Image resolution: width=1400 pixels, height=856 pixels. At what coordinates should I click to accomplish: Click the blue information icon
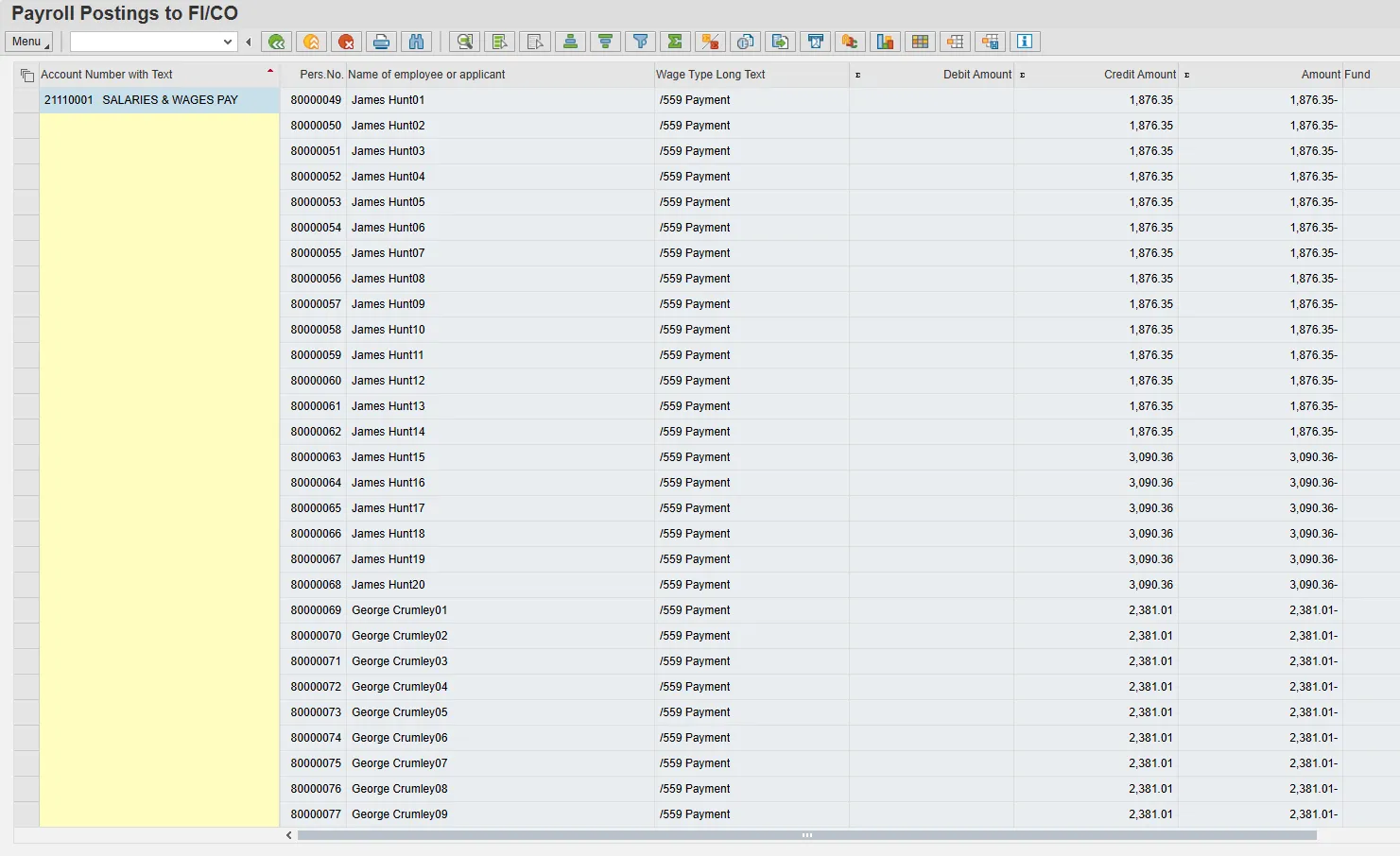(1025, 42)
